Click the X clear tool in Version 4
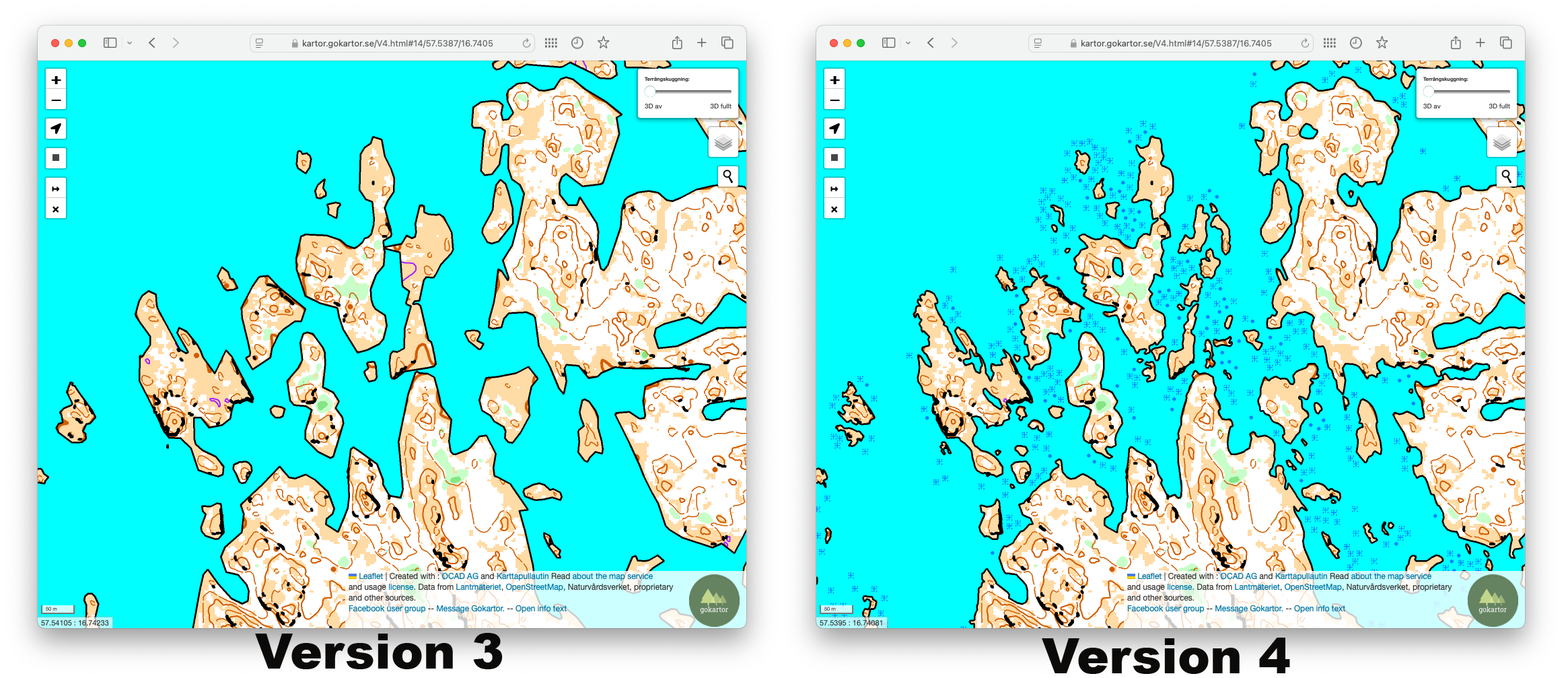Image resolution: width=1568 pixels, height=678 pixels. 834,209
